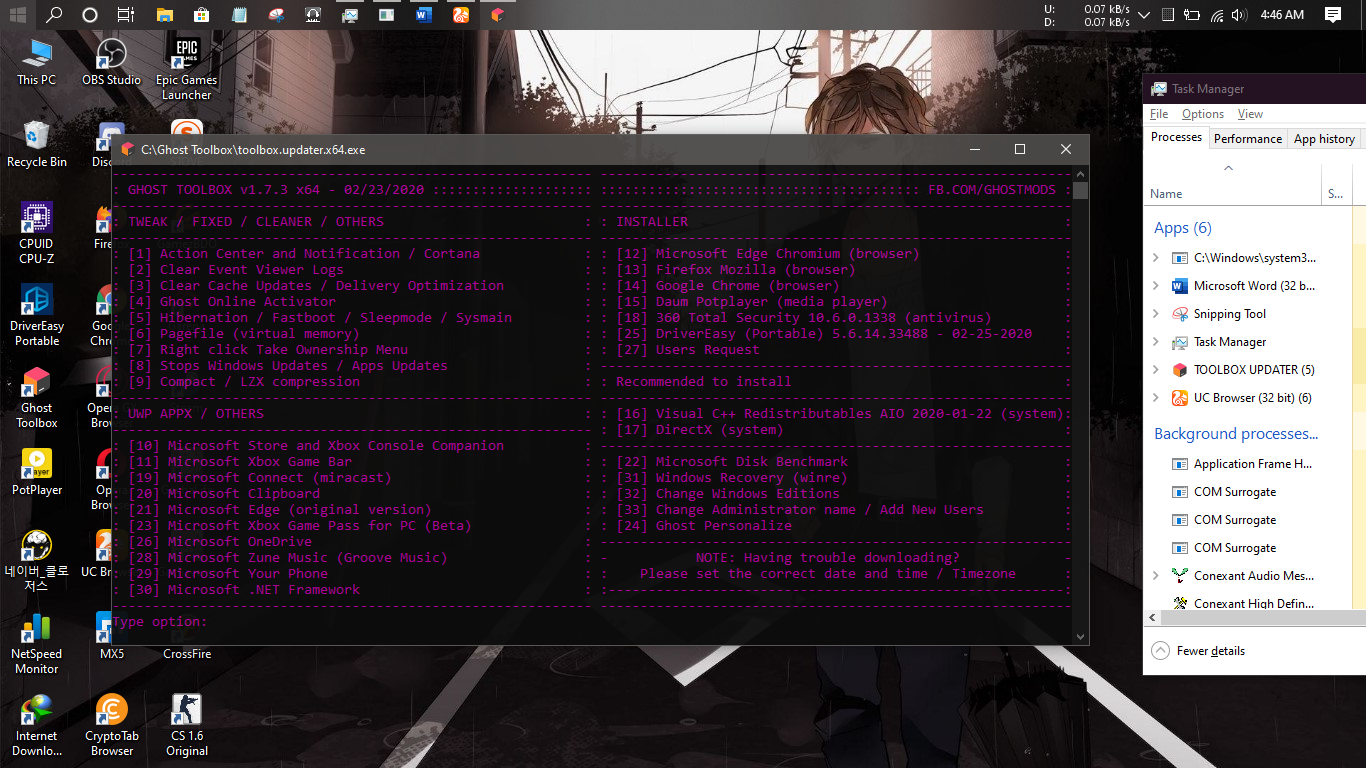The width and height of the screenshot is (1366, 768).
Task: Open Task Manager Options menu
Action: click(x=1203, y=114)
